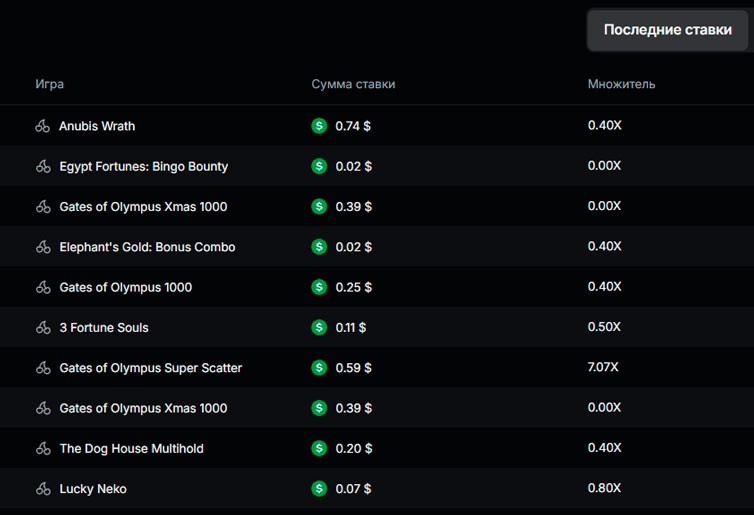Click the green dollar coin next to 0.59 $
This screenshot has height=515, width=754.
[319, 368]
